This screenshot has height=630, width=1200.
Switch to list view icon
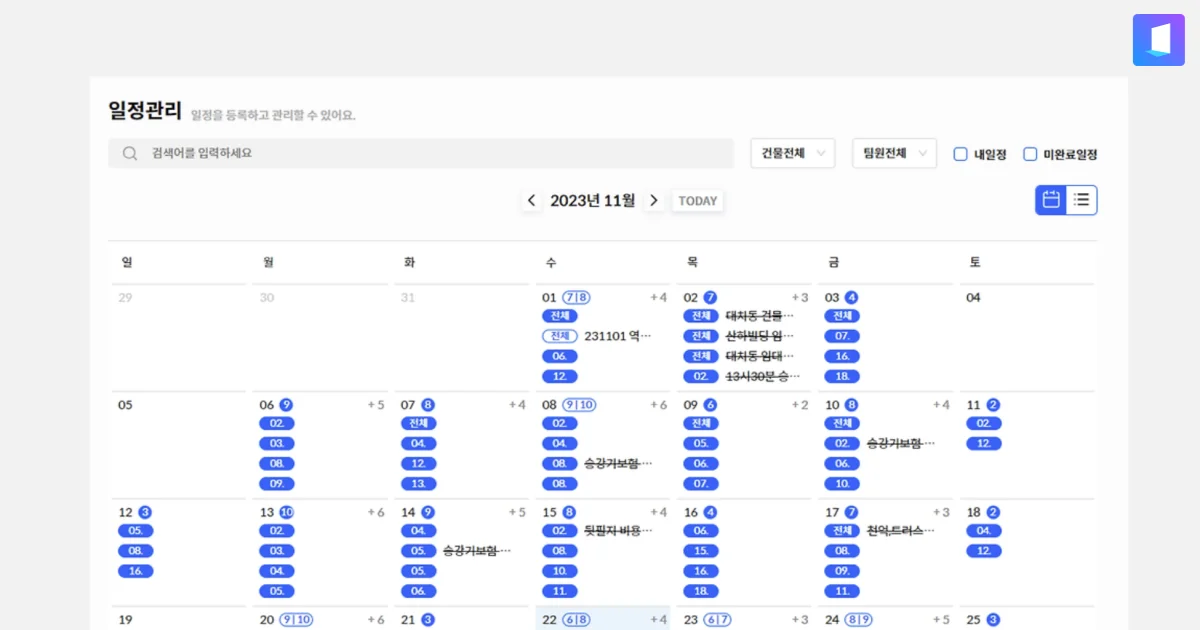click(1081, 200)
